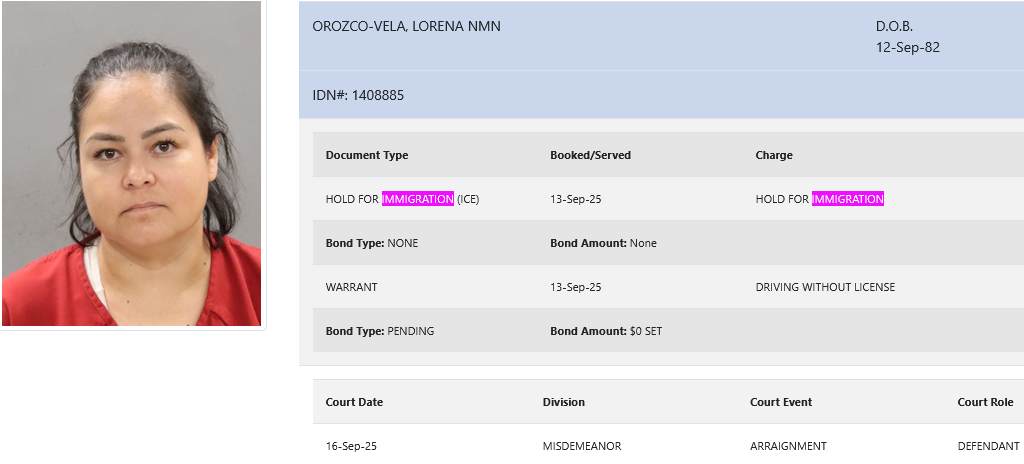The image size is (1024, 464).
Task: Click the inmate booking photo thumbnail
Action: [131, 163]
